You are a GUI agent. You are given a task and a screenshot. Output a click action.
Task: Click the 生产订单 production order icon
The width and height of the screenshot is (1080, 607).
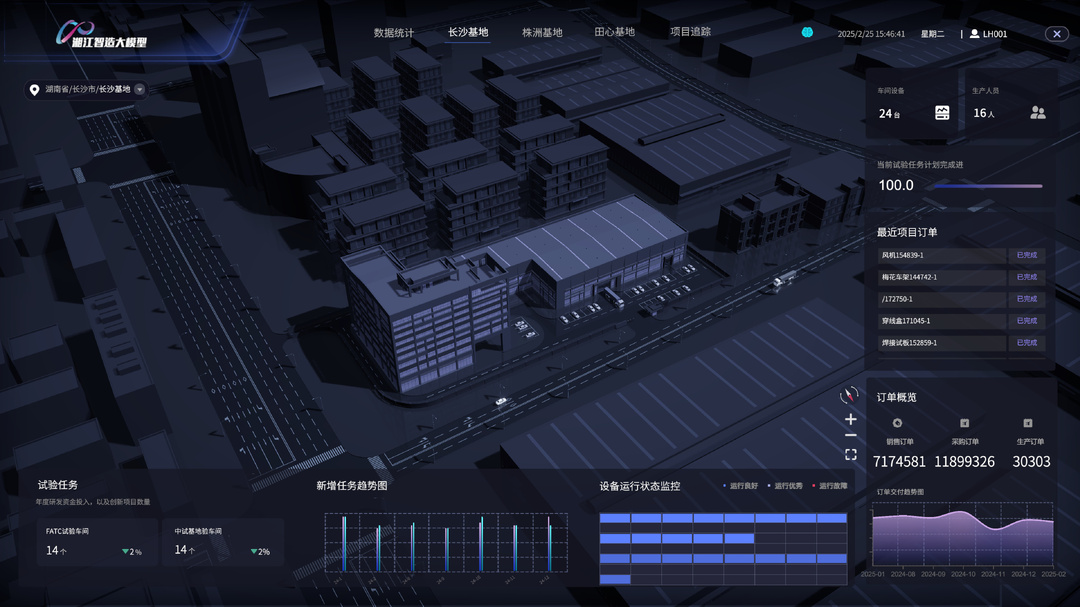click(x=1028, y=423)
